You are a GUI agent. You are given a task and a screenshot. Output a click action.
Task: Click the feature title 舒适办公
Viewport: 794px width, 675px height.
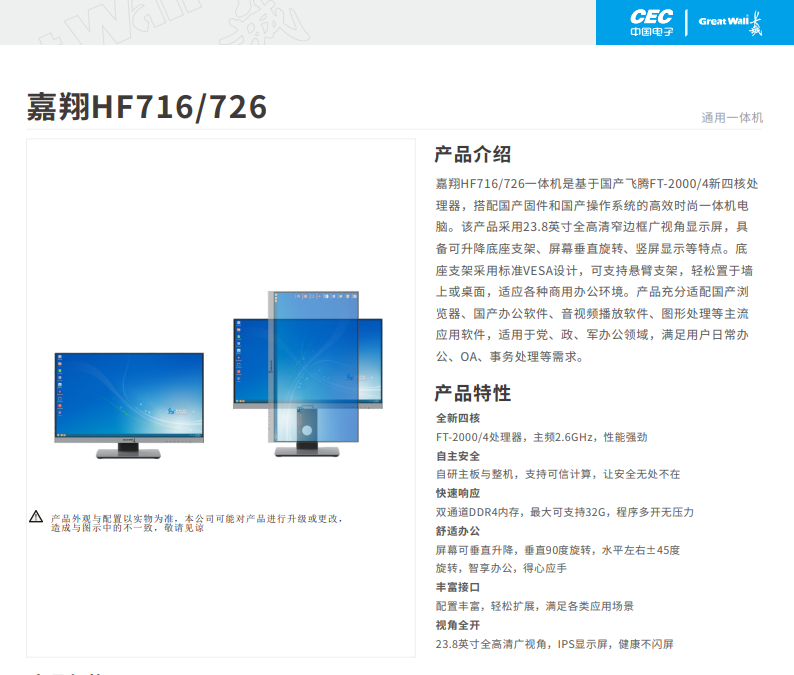tap(458, 531)
